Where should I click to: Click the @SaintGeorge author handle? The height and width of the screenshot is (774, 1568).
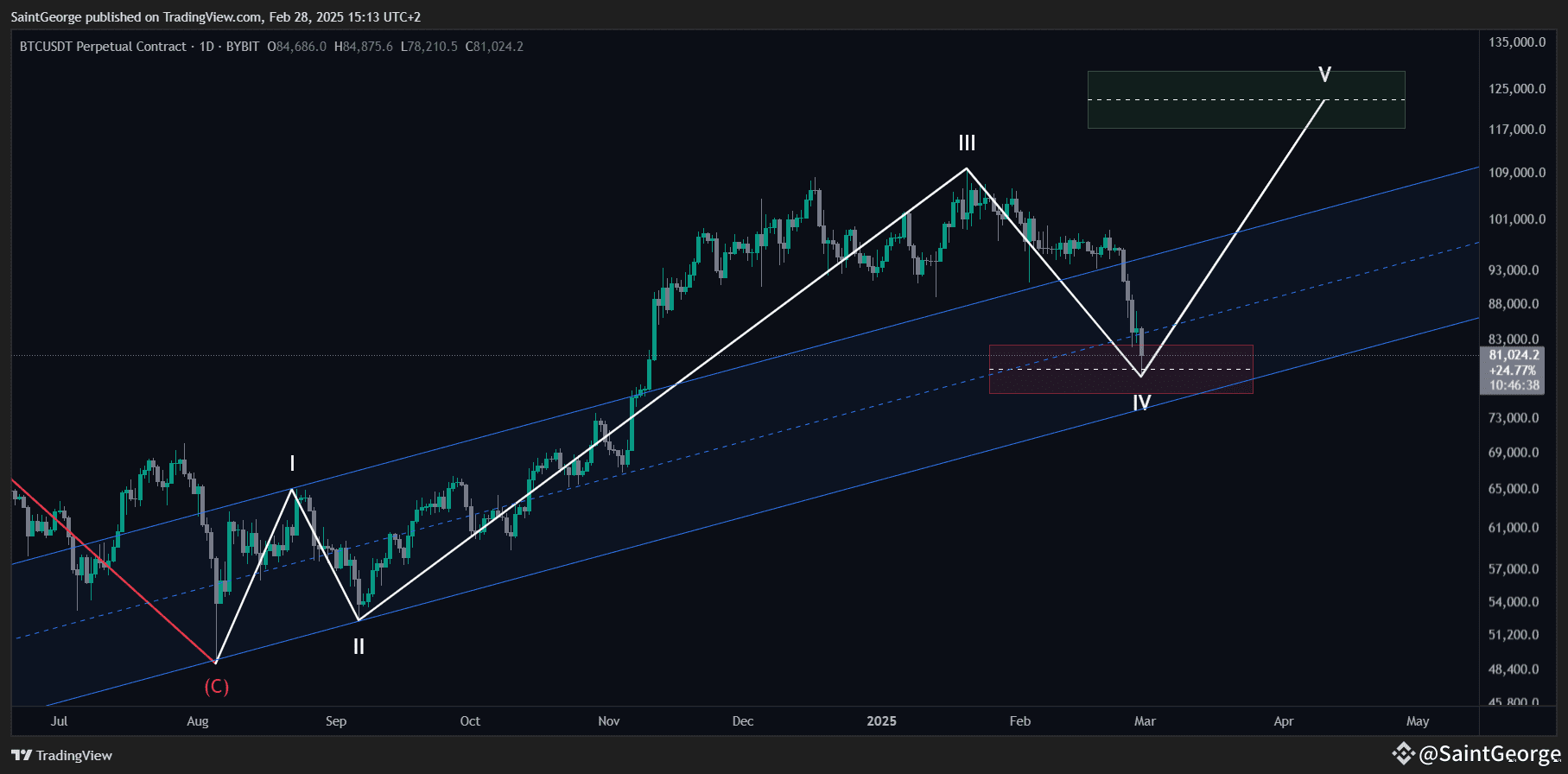(1489, 754)
